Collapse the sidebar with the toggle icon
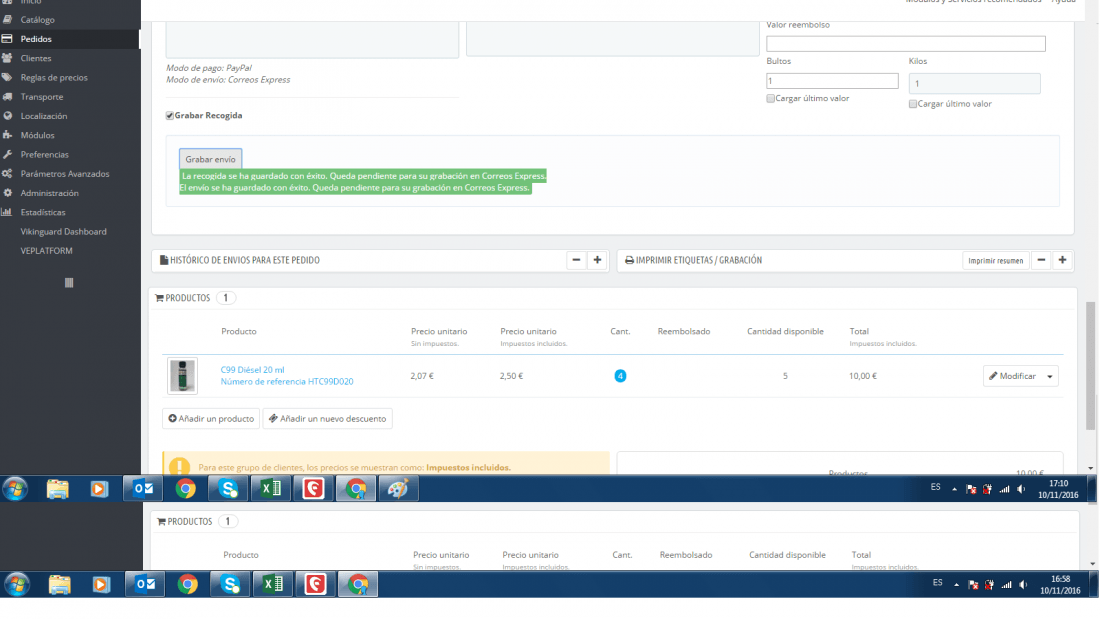The image size is (1100, 619). point(69,283)
